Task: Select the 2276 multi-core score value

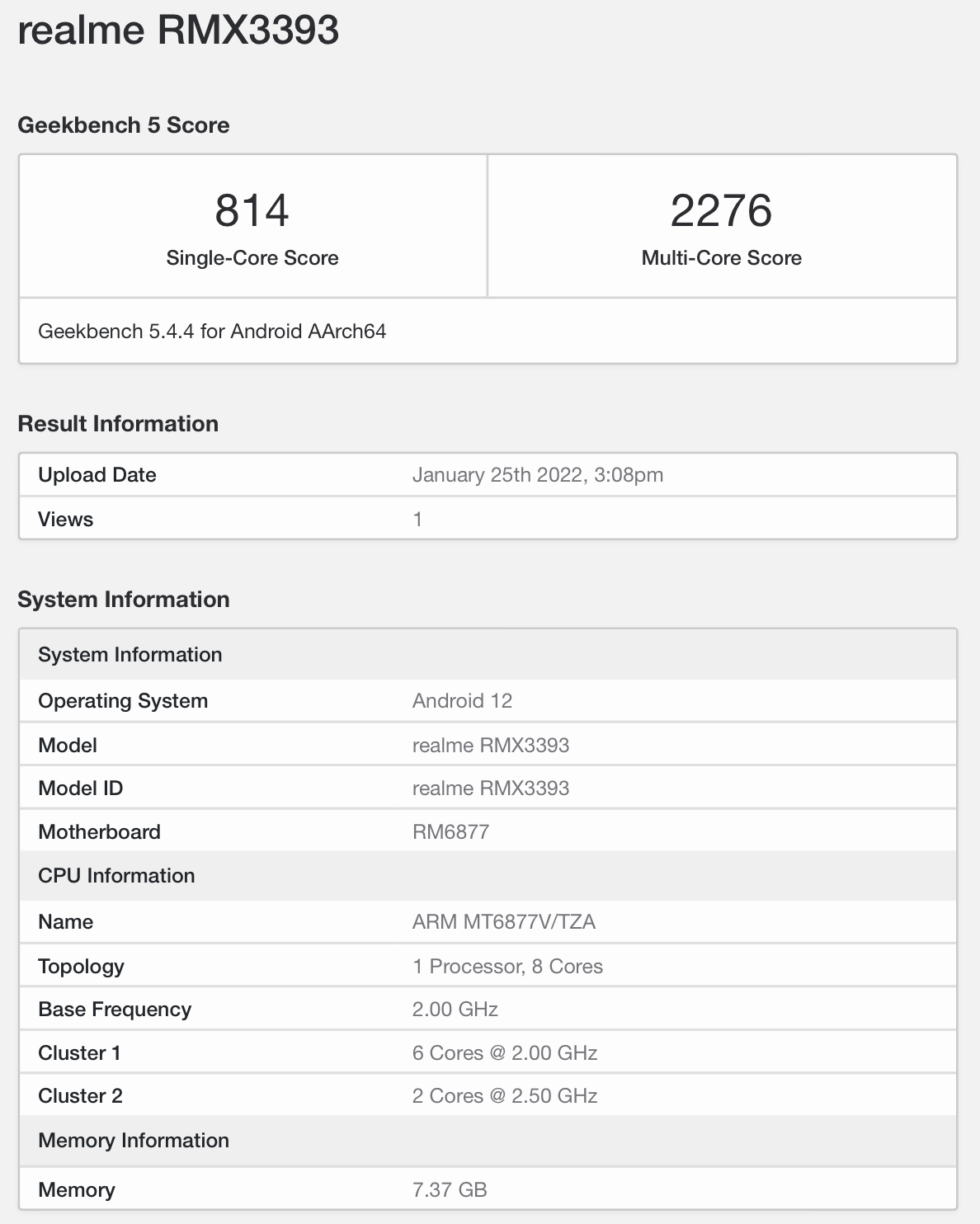Action: click(x=721, y=210)
